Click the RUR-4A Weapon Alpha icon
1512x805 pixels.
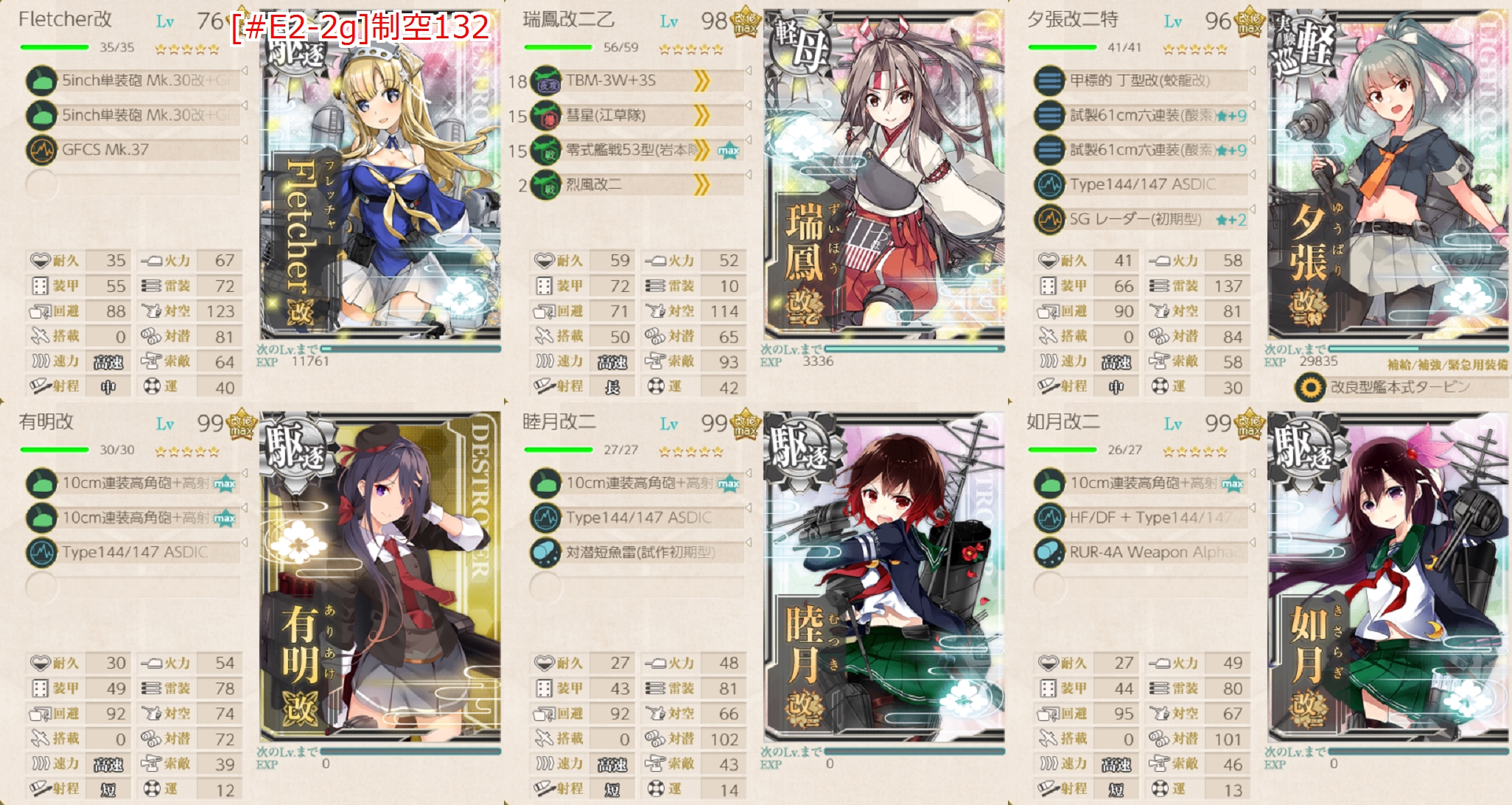click(1049, 553)
